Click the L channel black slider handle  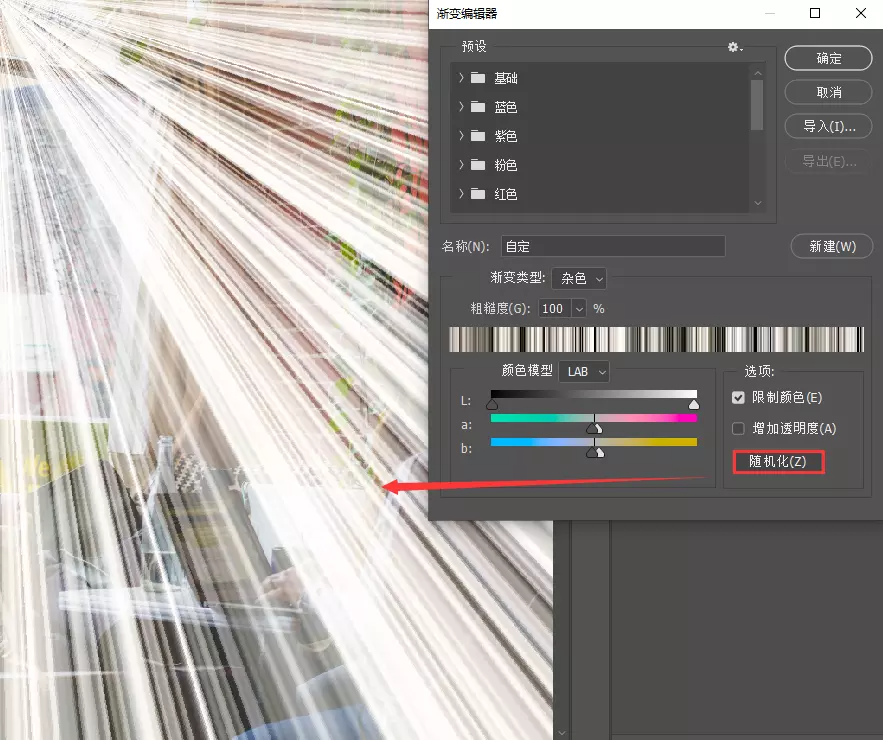(x=492, y=404)
